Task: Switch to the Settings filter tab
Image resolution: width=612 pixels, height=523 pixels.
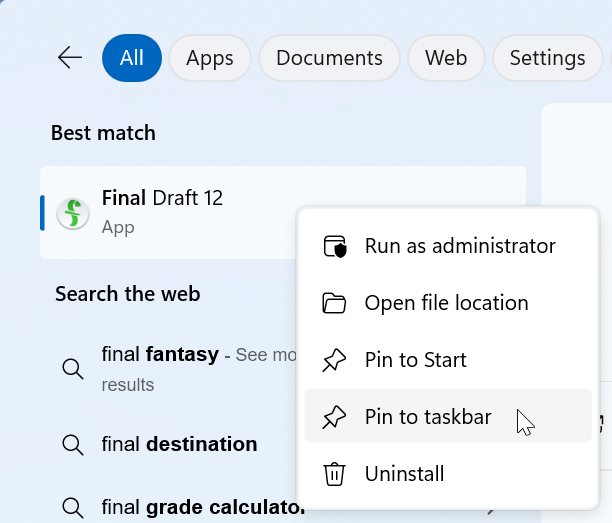Action: pos(547,58)
